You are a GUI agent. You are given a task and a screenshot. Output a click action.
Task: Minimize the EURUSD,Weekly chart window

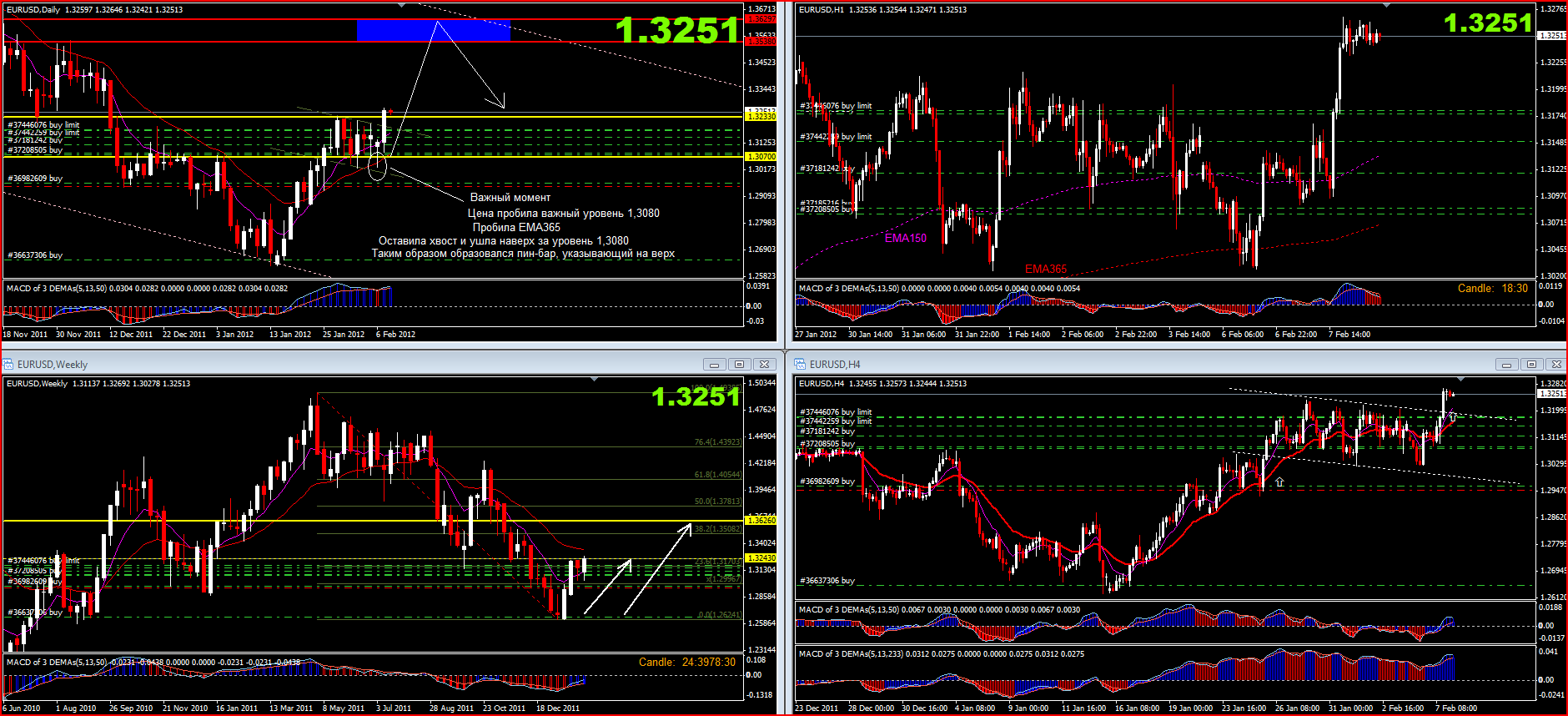(x=714, y=365)
